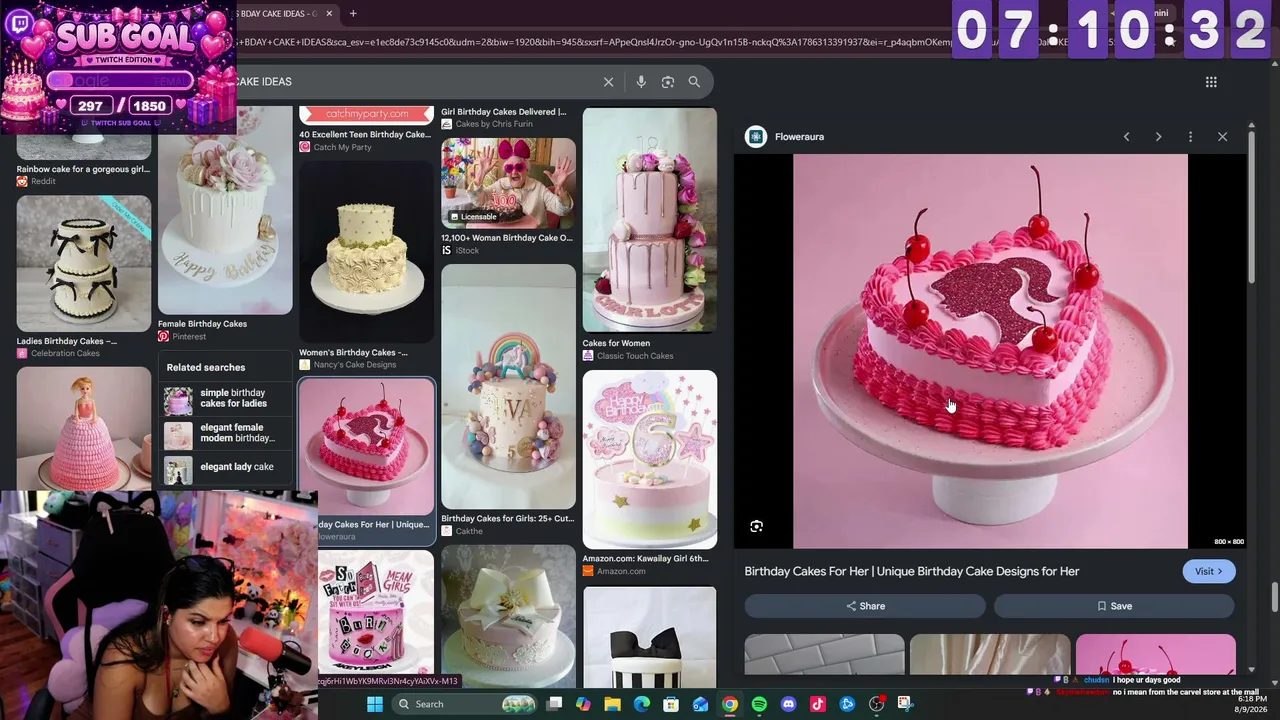1280x720 pixels.
Task: Open more options in image preview panel
Action: coord(1190,137)
